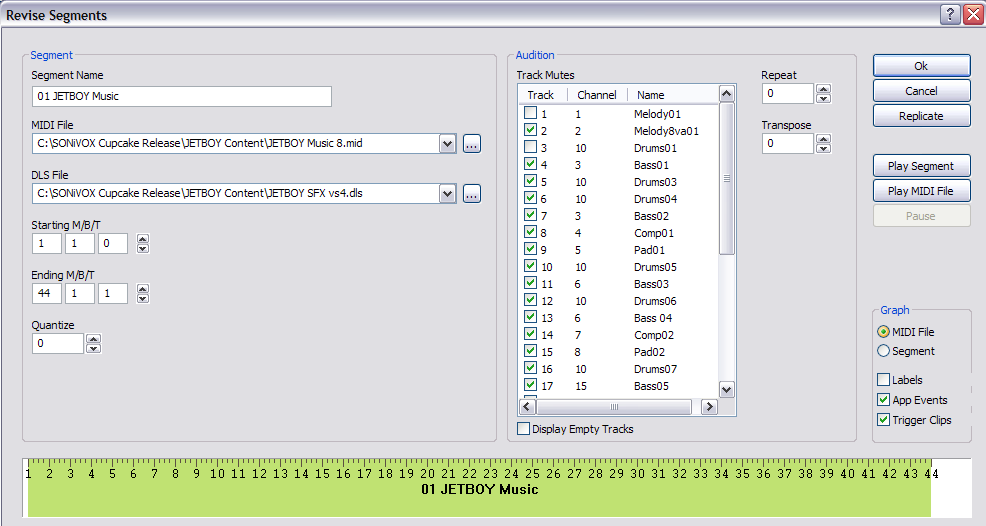Click the Segment Name text field
Viewport: 986px width, 526px height.
click(x=181, y=96)
